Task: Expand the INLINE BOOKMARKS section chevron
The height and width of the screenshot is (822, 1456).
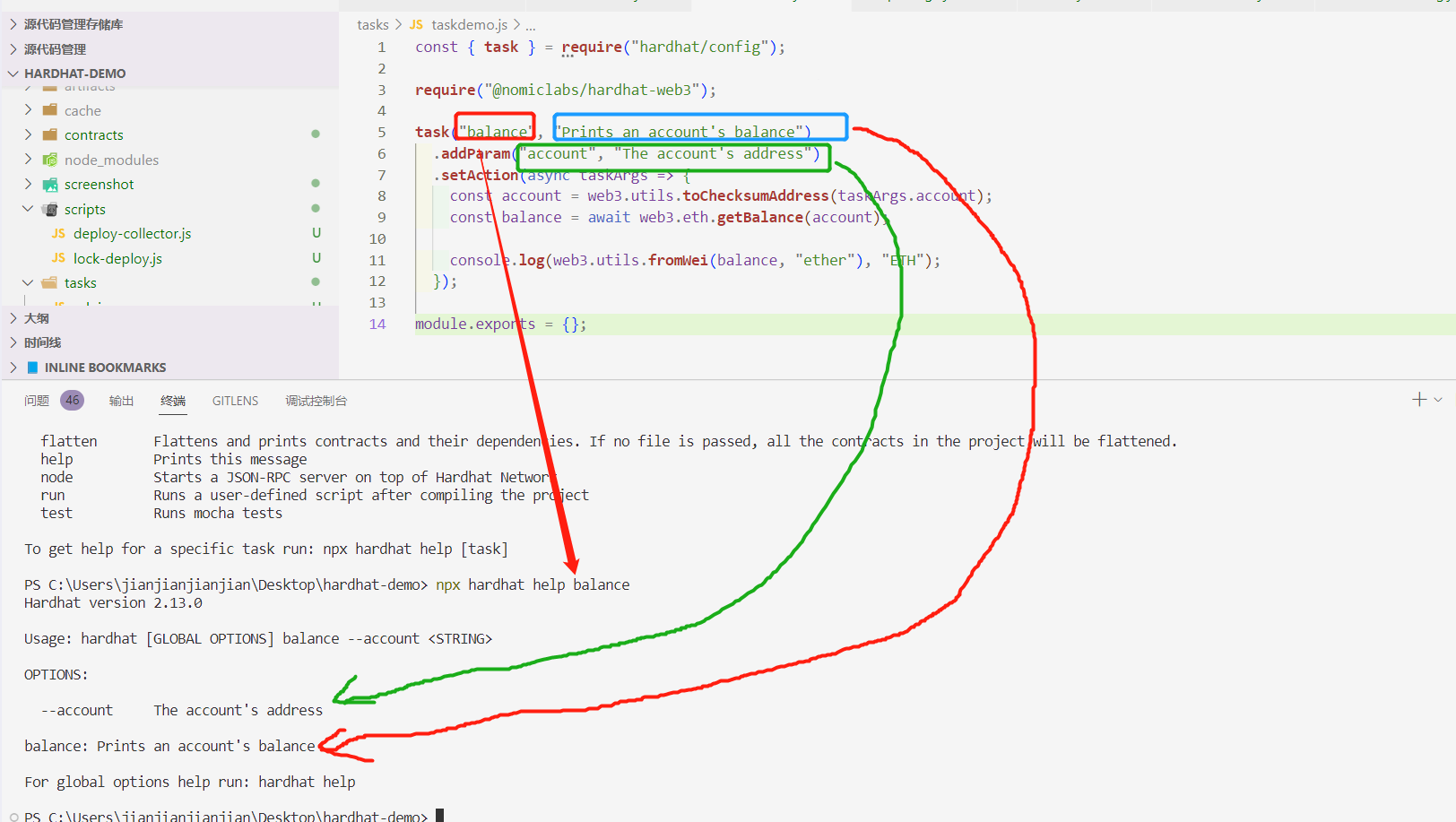Action: (x=13, y=368)
